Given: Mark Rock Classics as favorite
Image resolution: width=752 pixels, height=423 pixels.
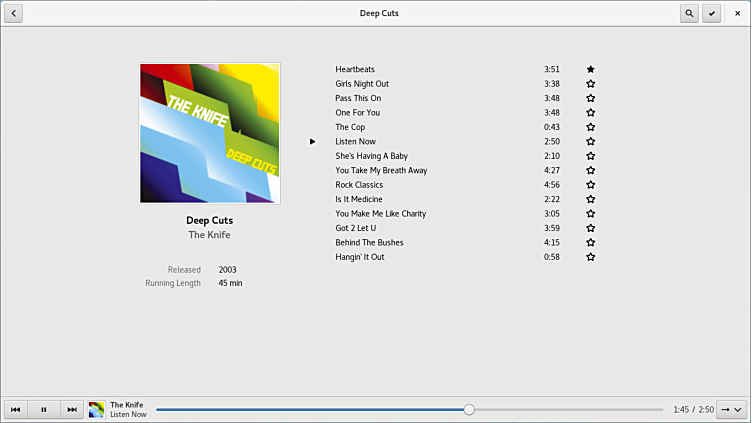Looking at the screenshot, I should pyautogui.click(x=590, y=185).
